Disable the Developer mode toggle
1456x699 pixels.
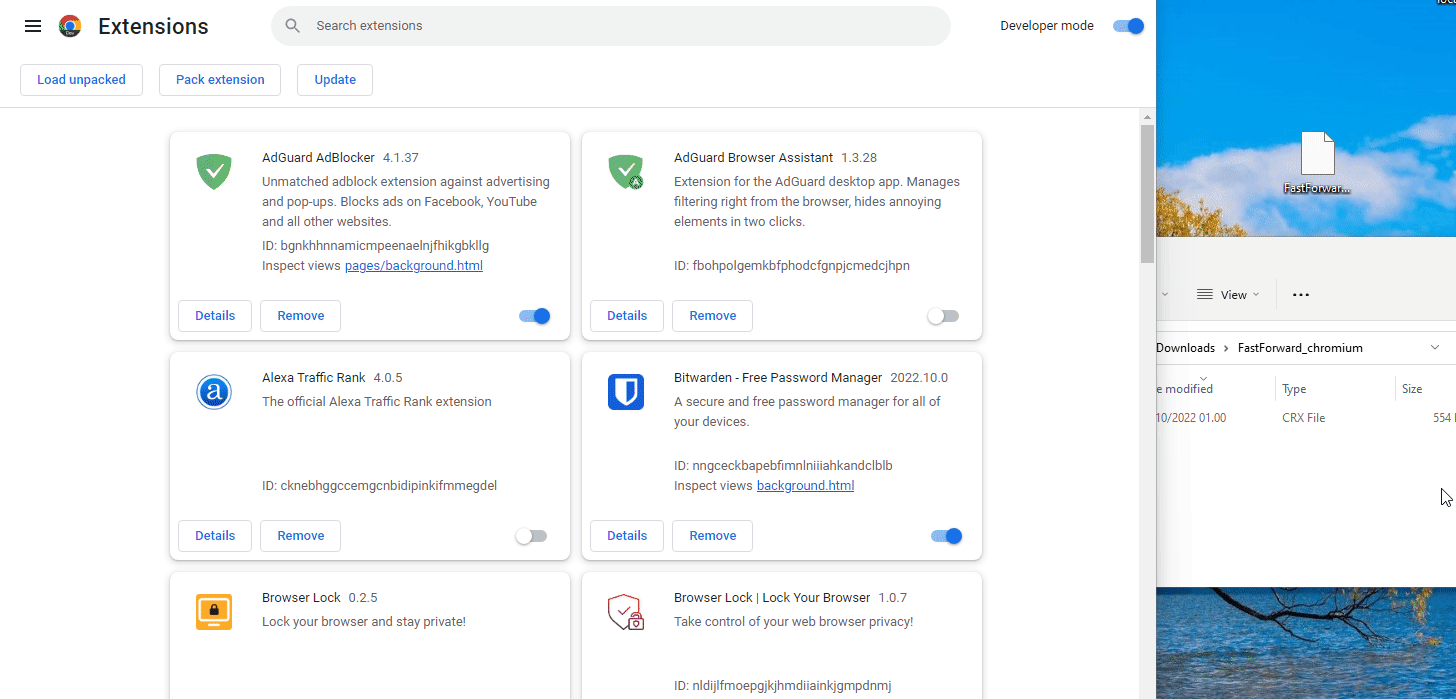tap(1128, 26)
